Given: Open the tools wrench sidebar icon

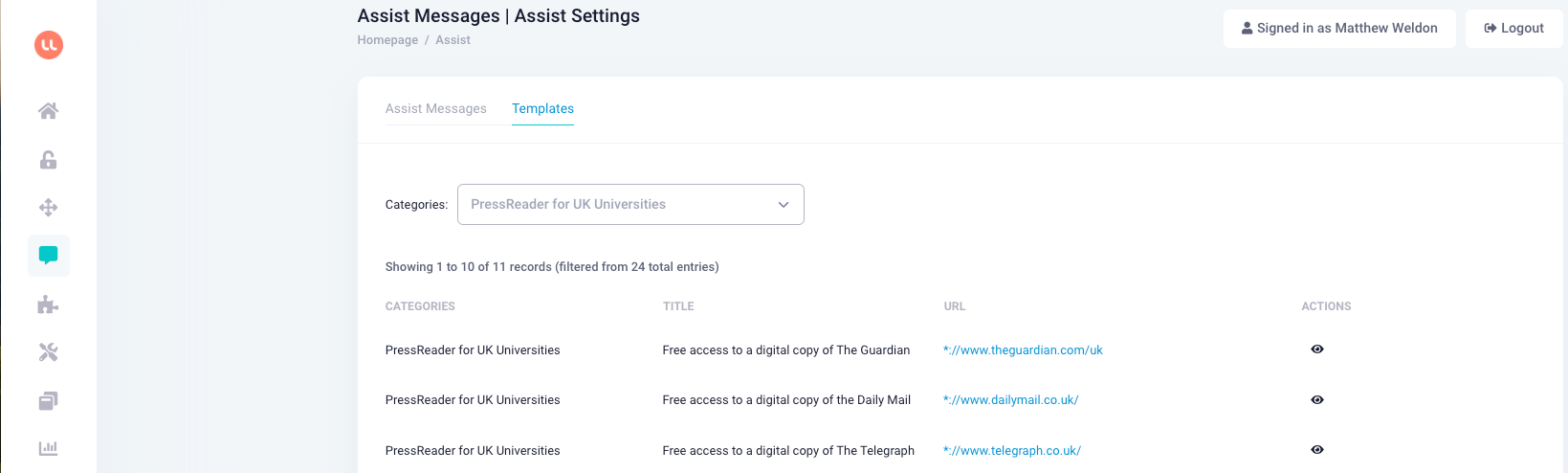Looking at the screenshot, I should [x=49, y=352].
